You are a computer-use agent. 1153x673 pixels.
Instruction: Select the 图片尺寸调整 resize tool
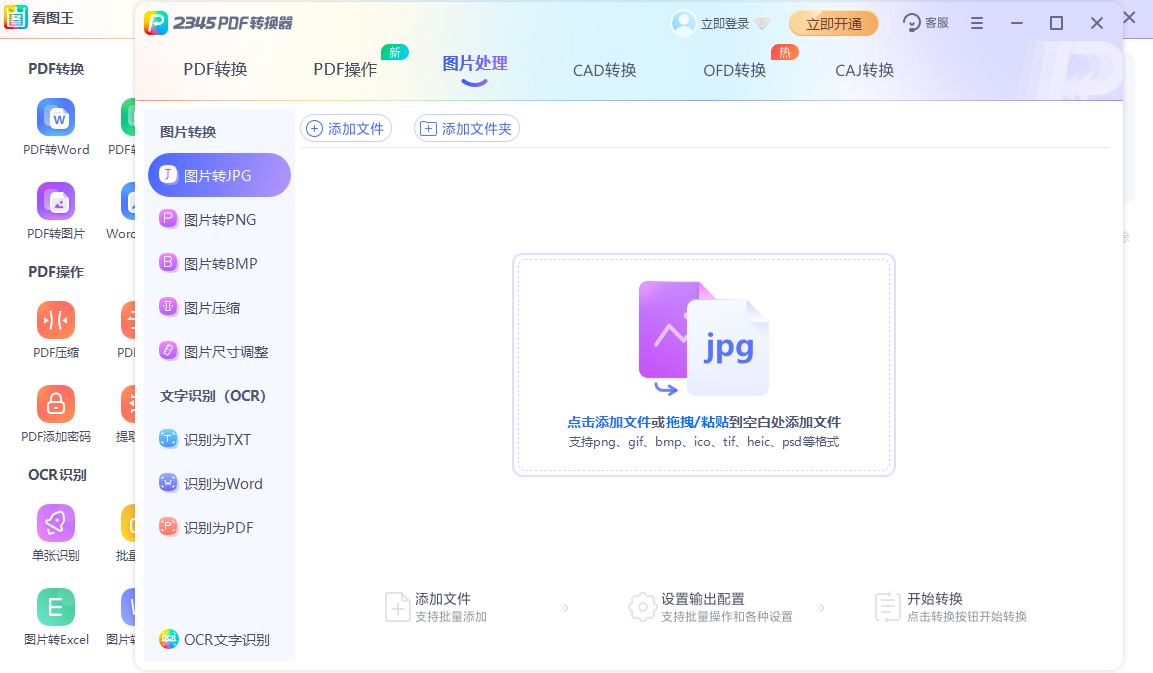point(218,351)
